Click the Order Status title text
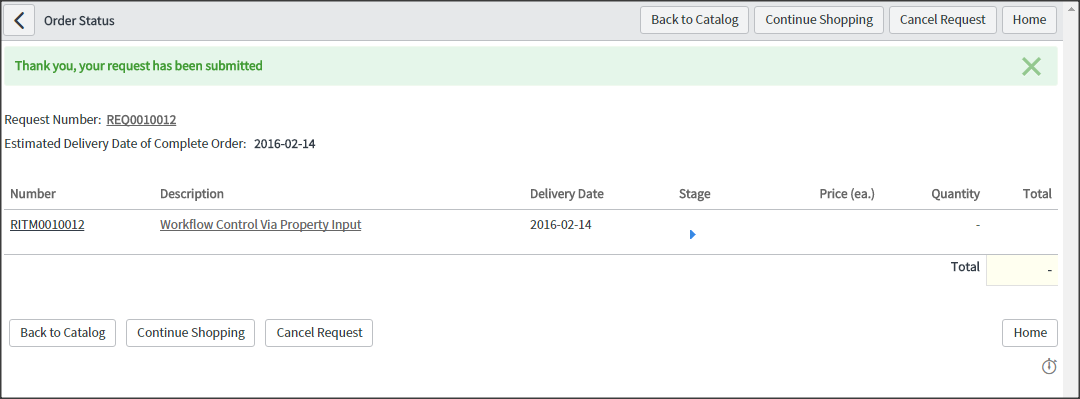Viewport: 1080px width, 399px height. (x=79, y=21)
